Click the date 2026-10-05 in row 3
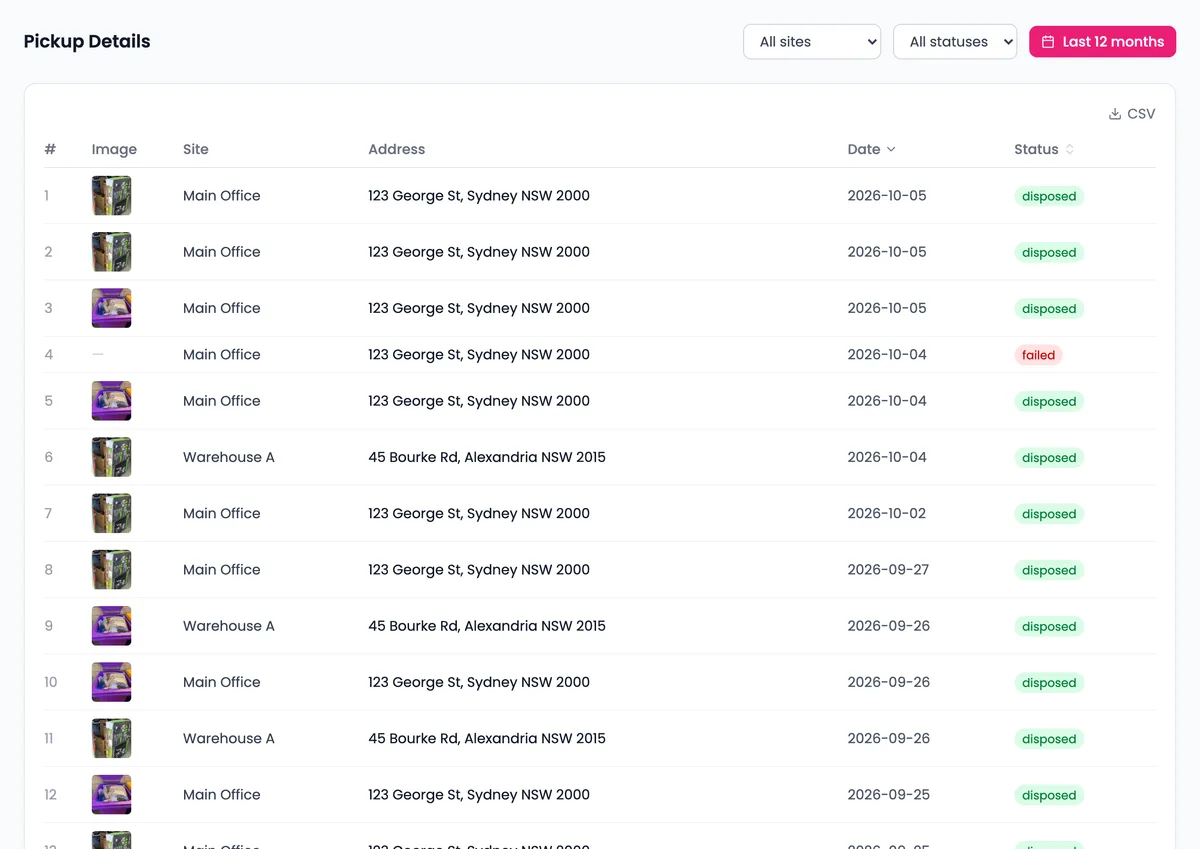The width and height of the screenshot is (1200, 849). coord(887,308)
